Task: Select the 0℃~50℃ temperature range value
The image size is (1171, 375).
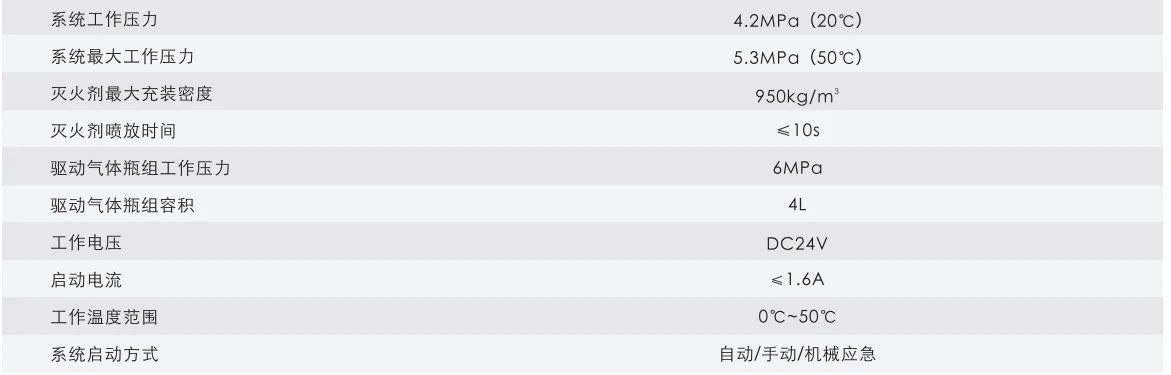Action: [797, 317]
